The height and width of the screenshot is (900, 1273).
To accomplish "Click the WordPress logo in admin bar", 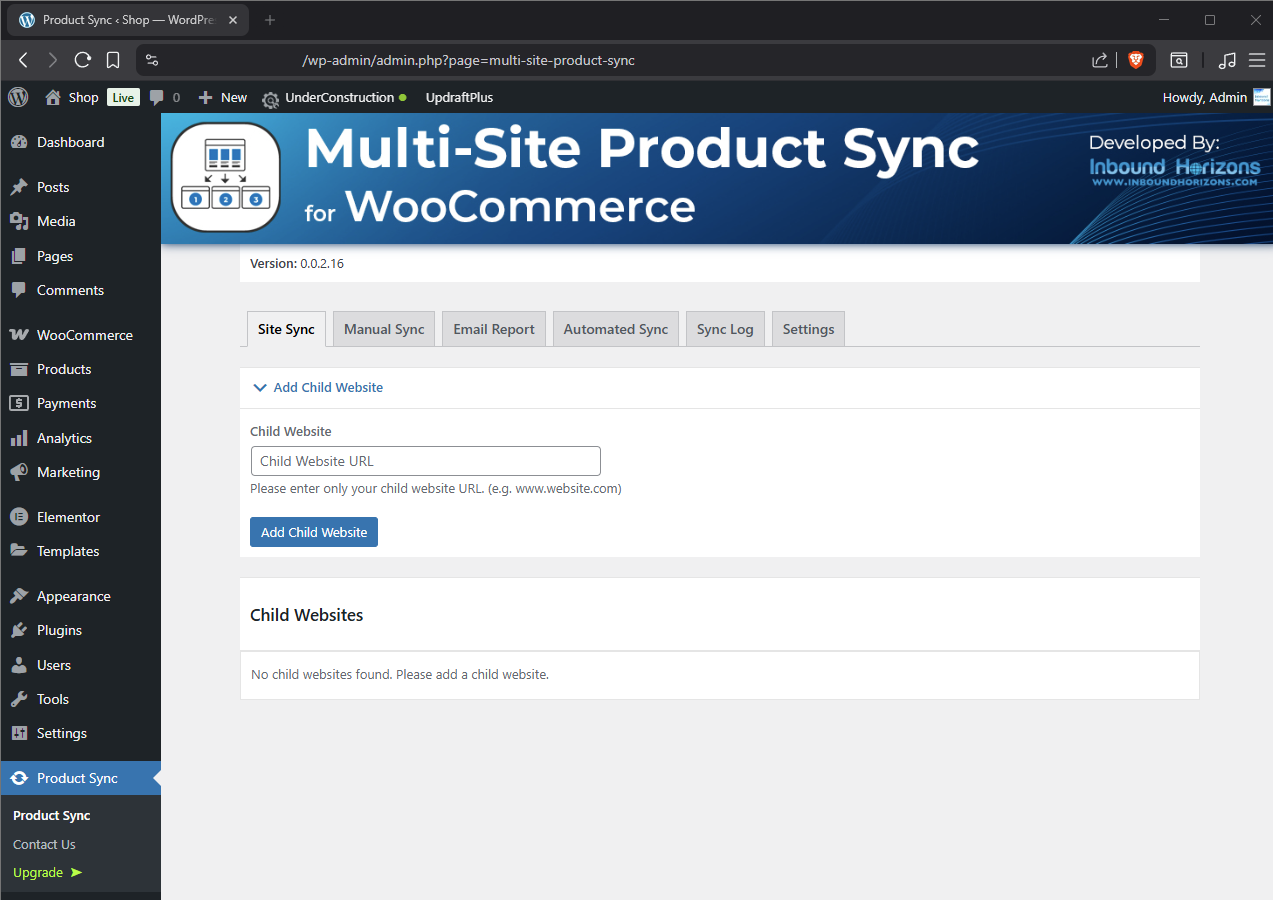I will click(x=18, y=97).
